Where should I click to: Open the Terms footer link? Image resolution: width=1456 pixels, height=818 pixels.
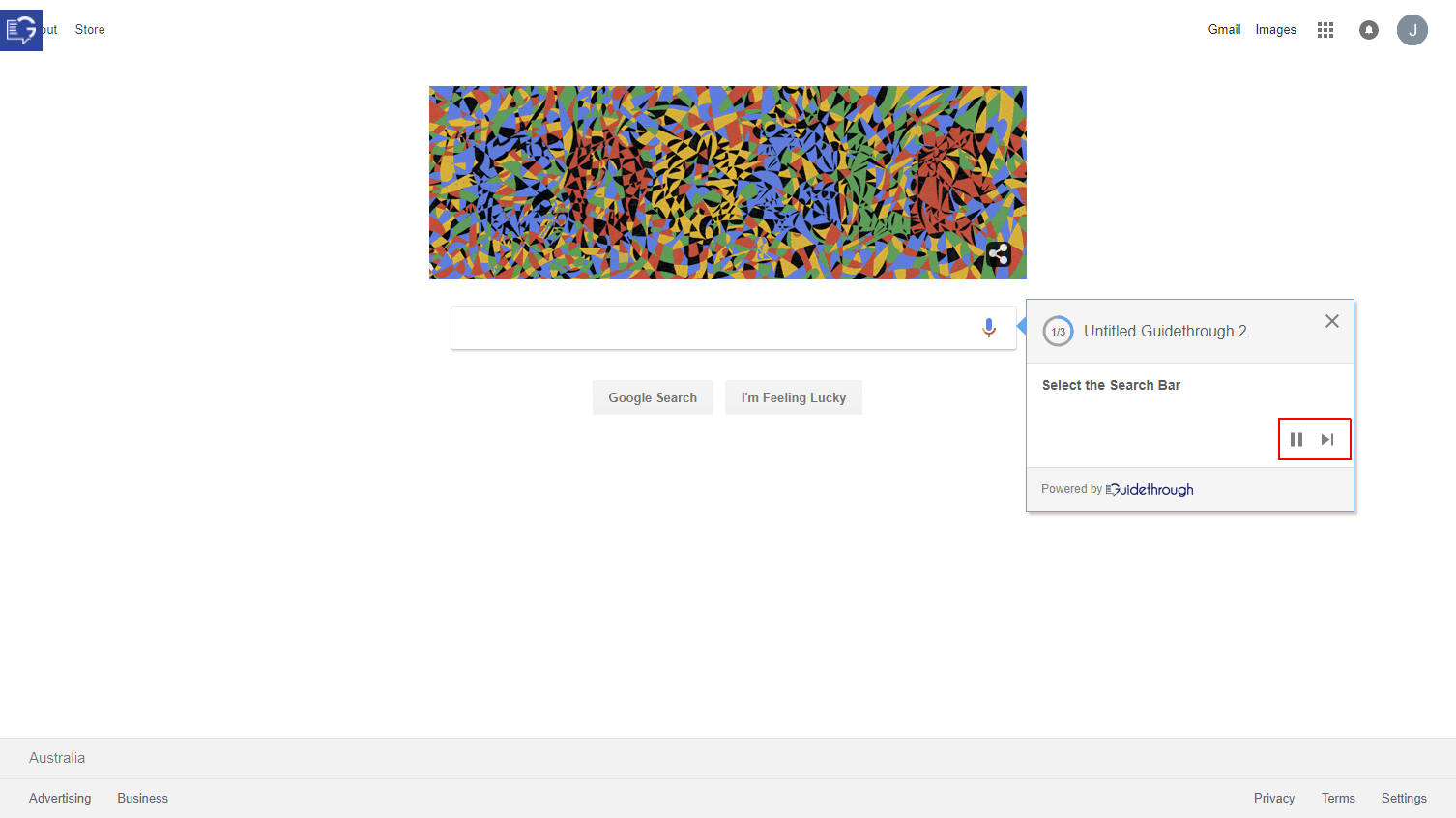tap(1338, 798)
